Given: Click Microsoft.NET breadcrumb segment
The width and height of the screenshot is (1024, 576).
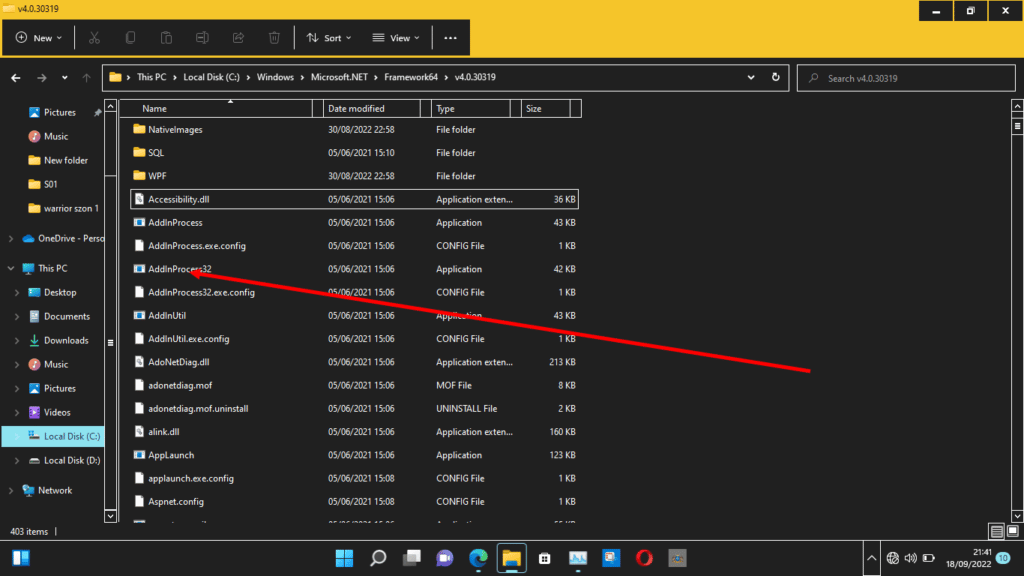Looking at the screenshot, I should [x=339, y=77].
